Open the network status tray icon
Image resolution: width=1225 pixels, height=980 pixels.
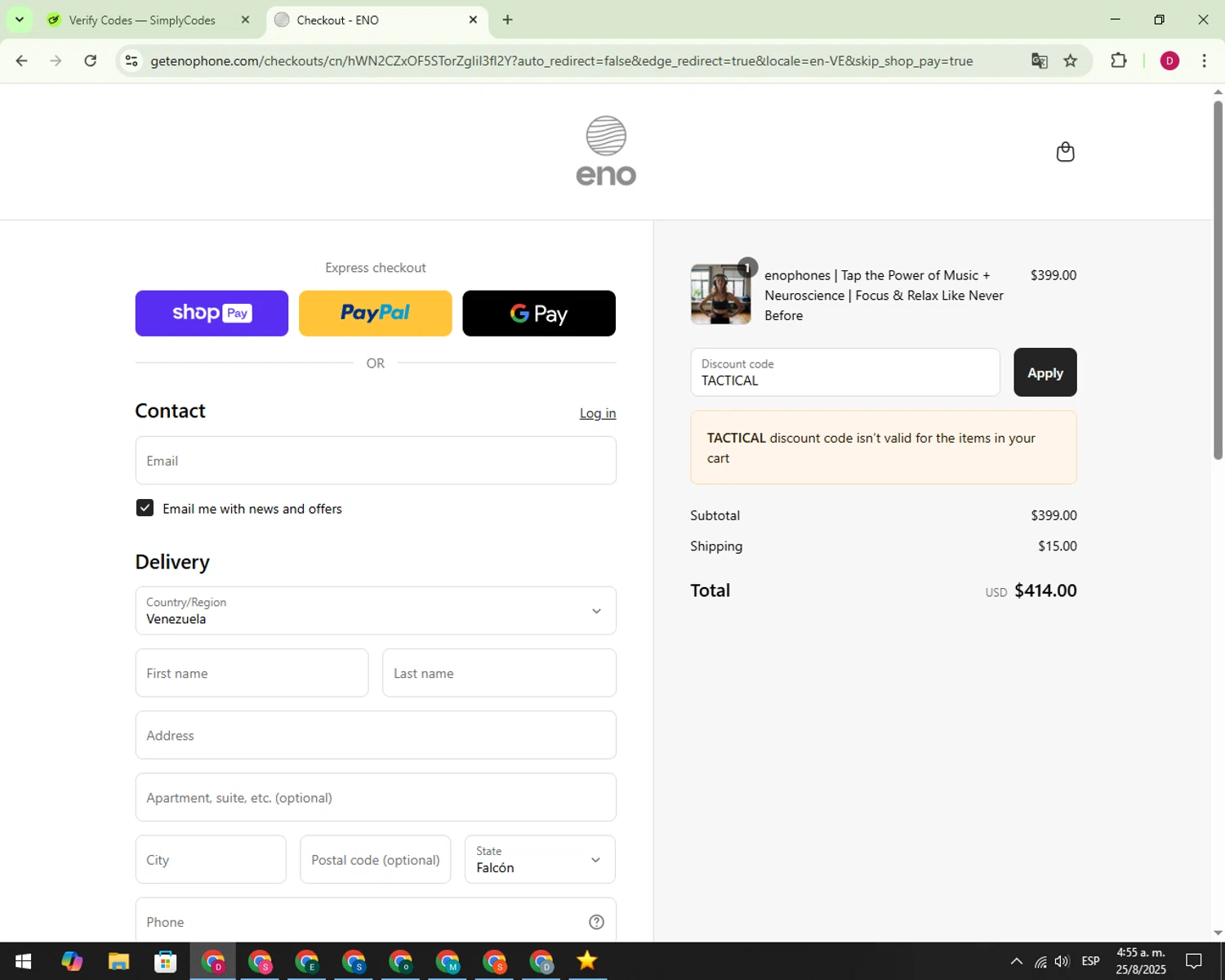pyautogui.click(x=1040, y=961)
